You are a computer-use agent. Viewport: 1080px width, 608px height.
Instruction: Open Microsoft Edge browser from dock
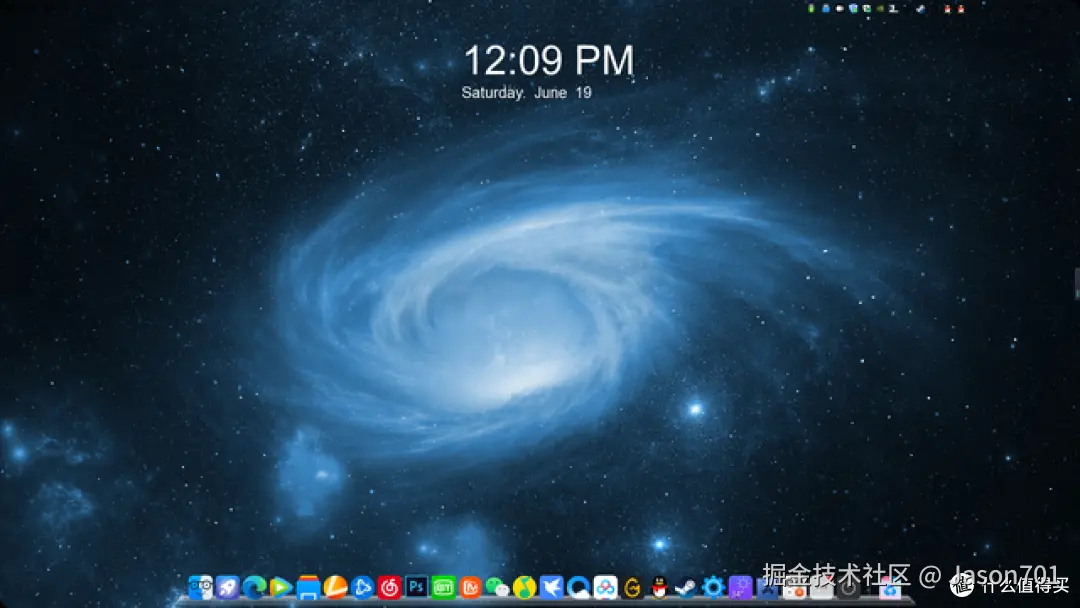pos(254,587)
